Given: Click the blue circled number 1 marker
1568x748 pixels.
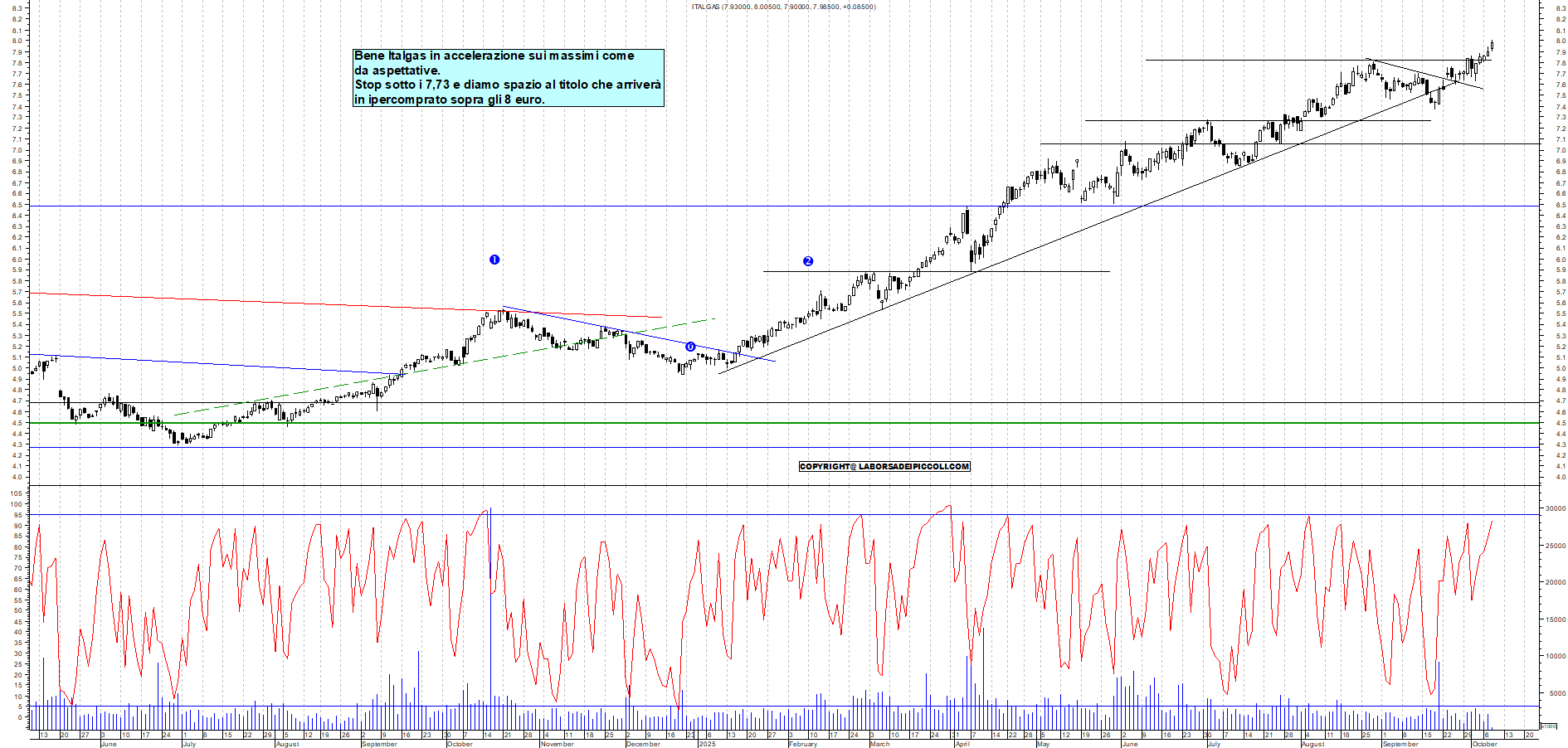Looking at the screenshot, I should pyautogui.click(x=494, y=260).
